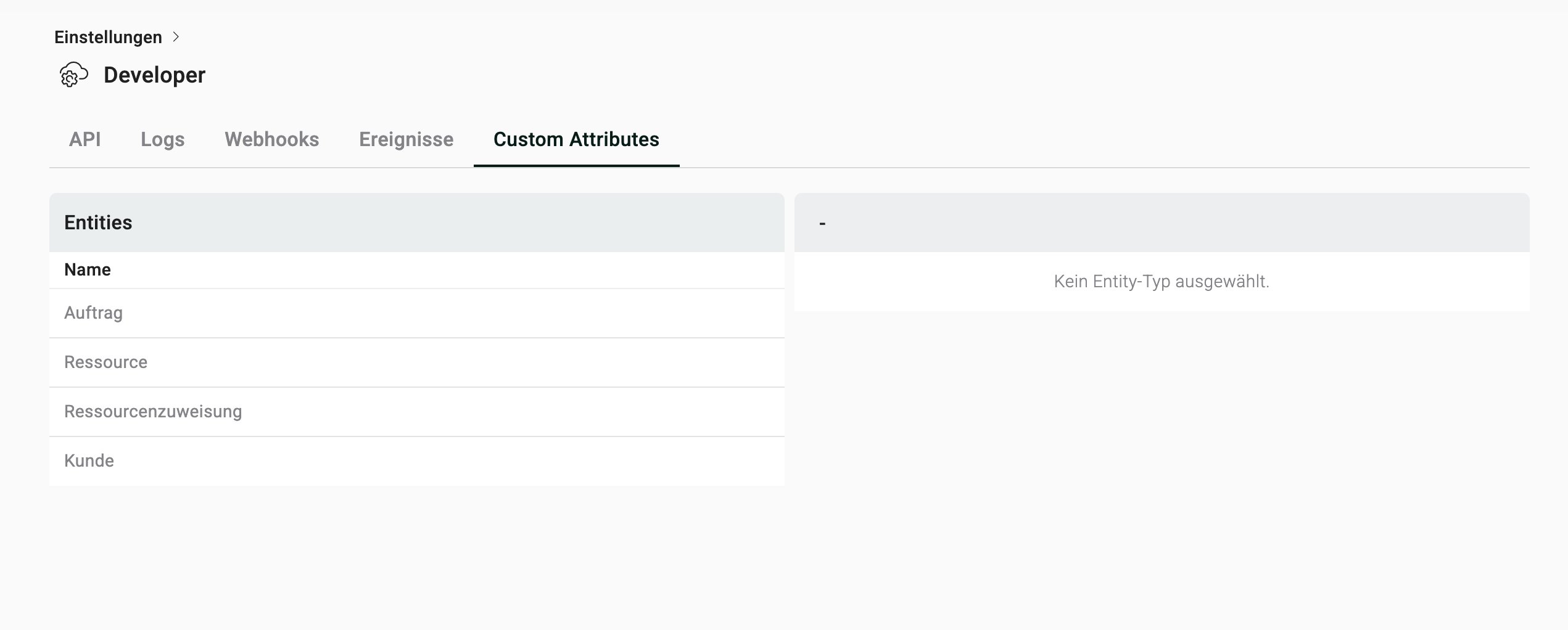The width and height of the screenshot is (1568, 630).
Task: Open the API tab
Action: (x=85, y=139)
